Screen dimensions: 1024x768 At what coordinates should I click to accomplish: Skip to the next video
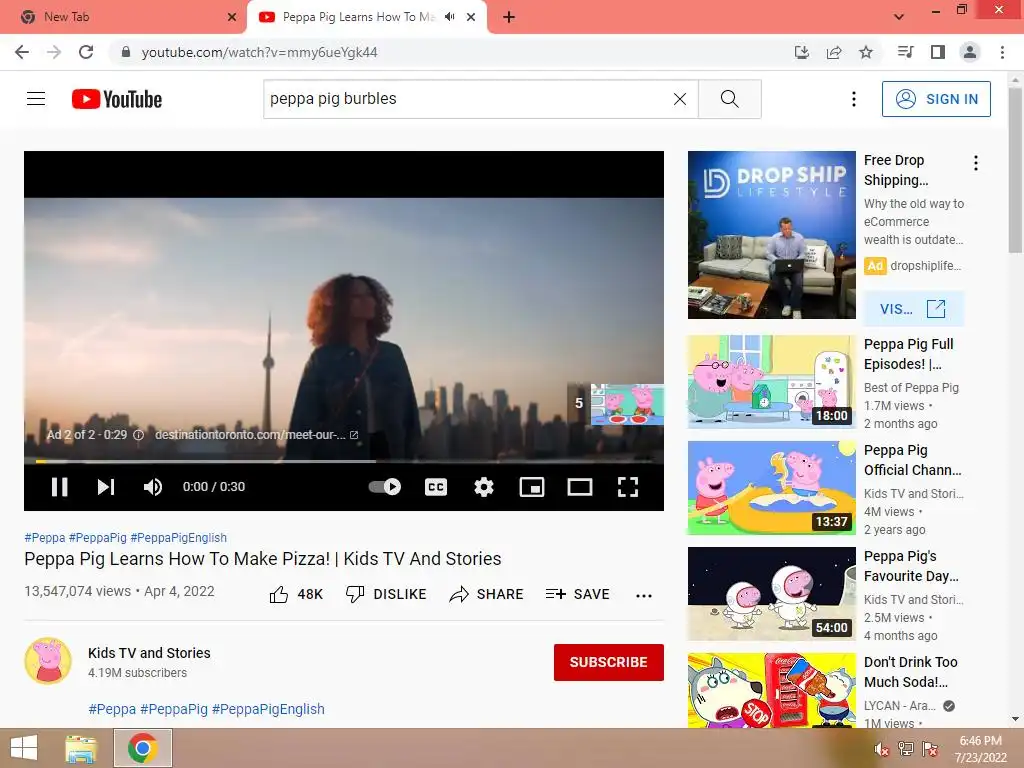(x=106, y=487)
